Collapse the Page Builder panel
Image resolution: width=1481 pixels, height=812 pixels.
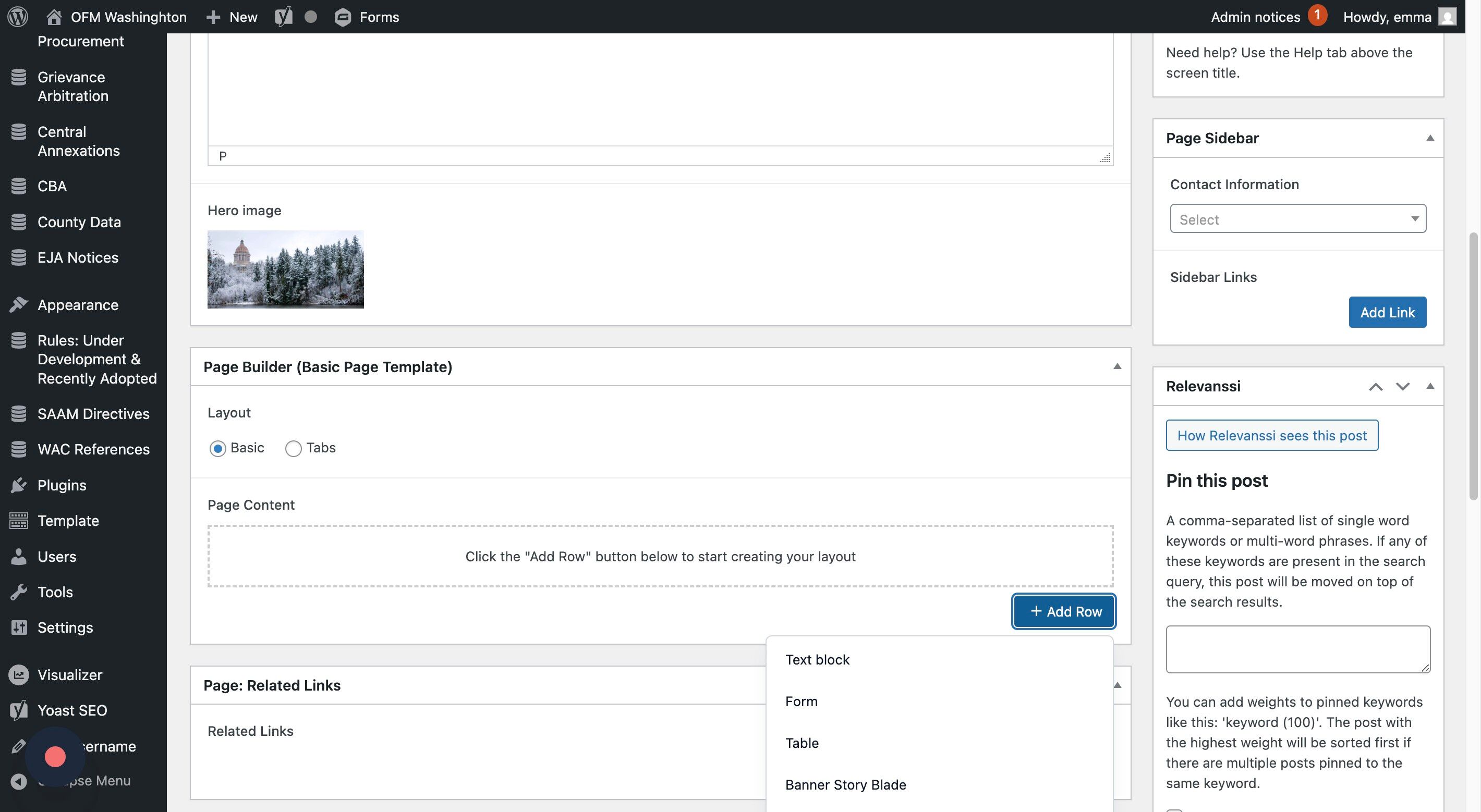click(1117, 366)
